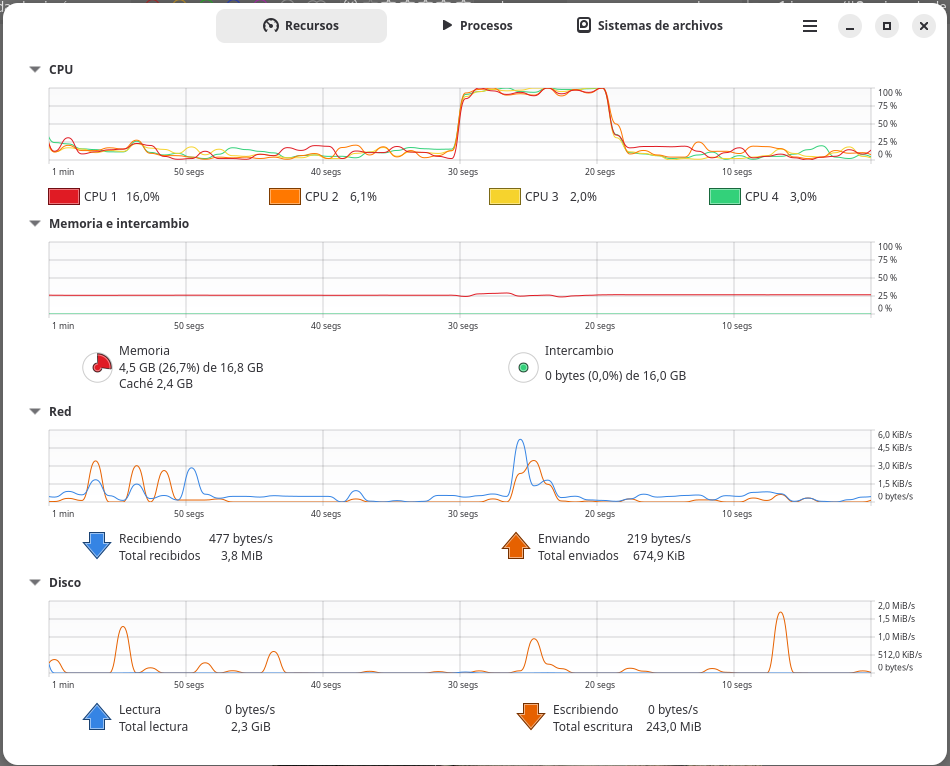Collapse the CPU section

coord(35,70)
